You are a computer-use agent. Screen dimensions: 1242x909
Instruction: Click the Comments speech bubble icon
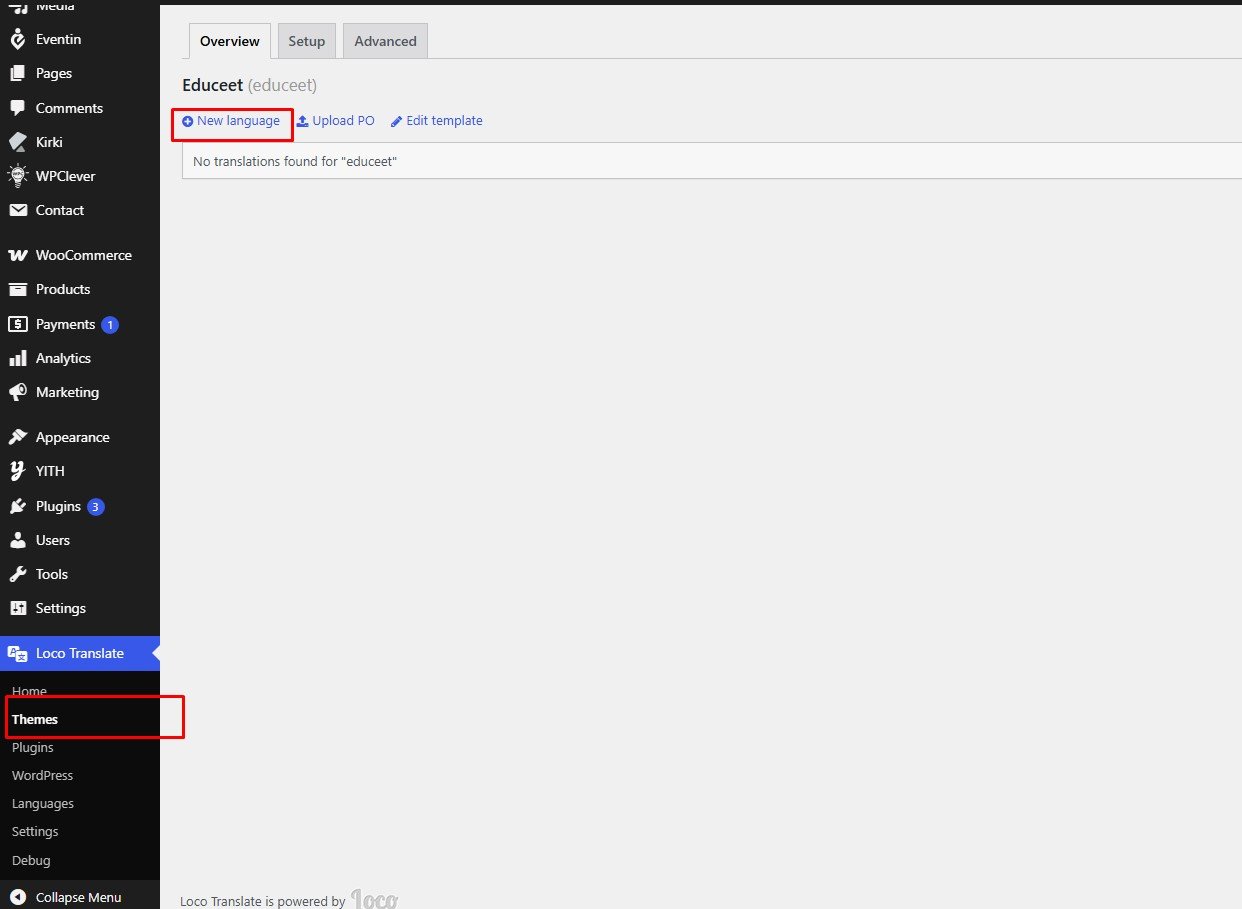coord(17,108)
